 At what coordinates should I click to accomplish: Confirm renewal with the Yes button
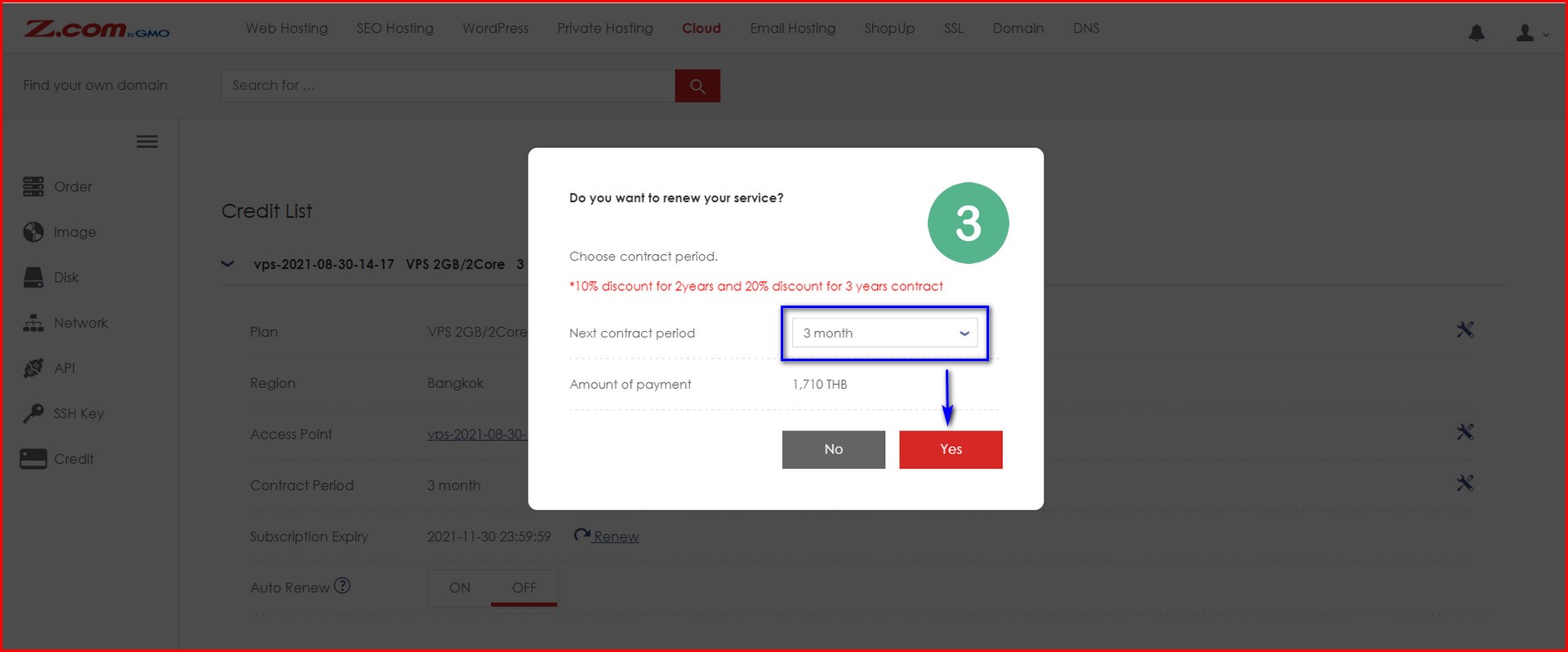tap(951, 449)
